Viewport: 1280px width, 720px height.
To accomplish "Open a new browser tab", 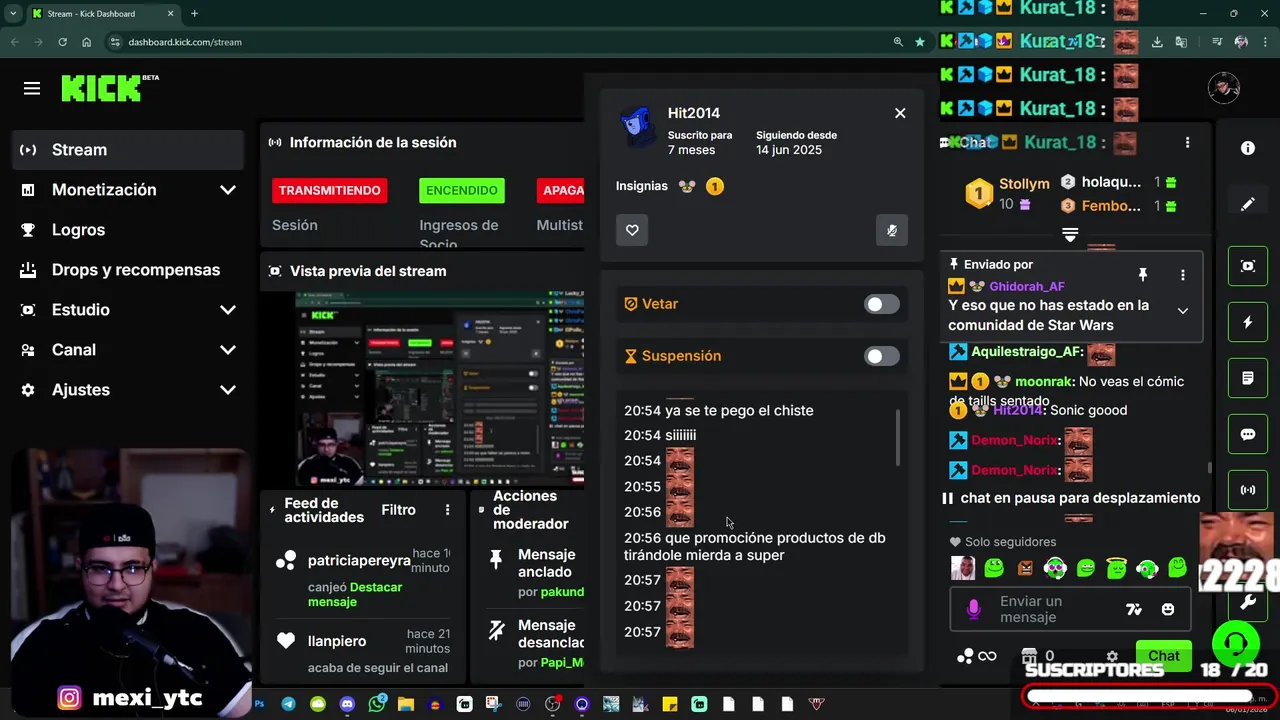I will pos(194,14).
